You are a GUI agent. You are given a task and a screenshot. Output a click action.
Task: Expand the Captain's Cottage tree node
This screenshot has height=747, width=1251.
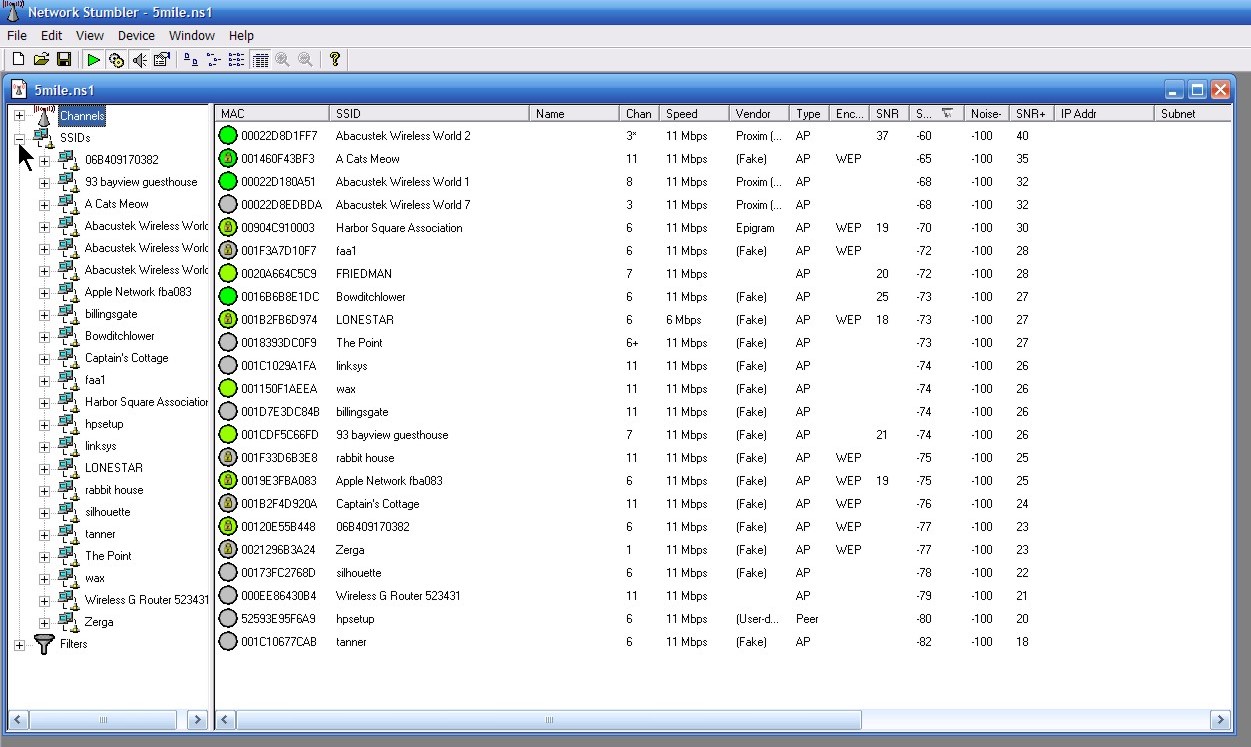click(x=44, y=358)
